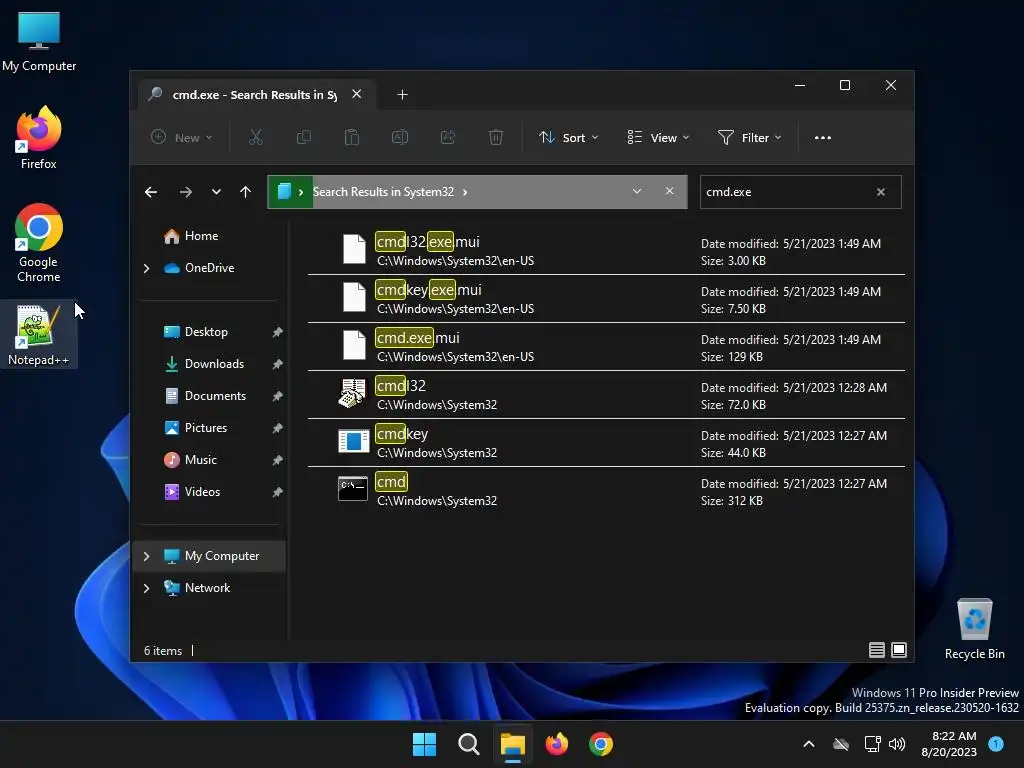The width and height of the screenshot is (1024, 768).
Task: Click the OneDrive cloud tray icon
Action: point(841,744)
